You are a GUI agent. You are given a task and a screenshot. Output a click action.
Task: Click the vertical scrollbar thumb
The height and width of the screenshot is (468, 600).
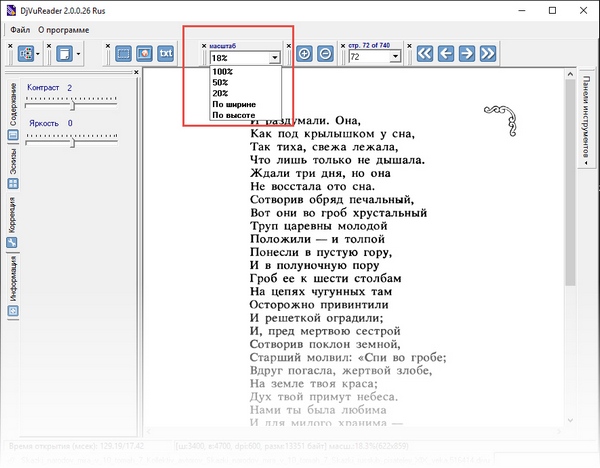coord(570,182)
